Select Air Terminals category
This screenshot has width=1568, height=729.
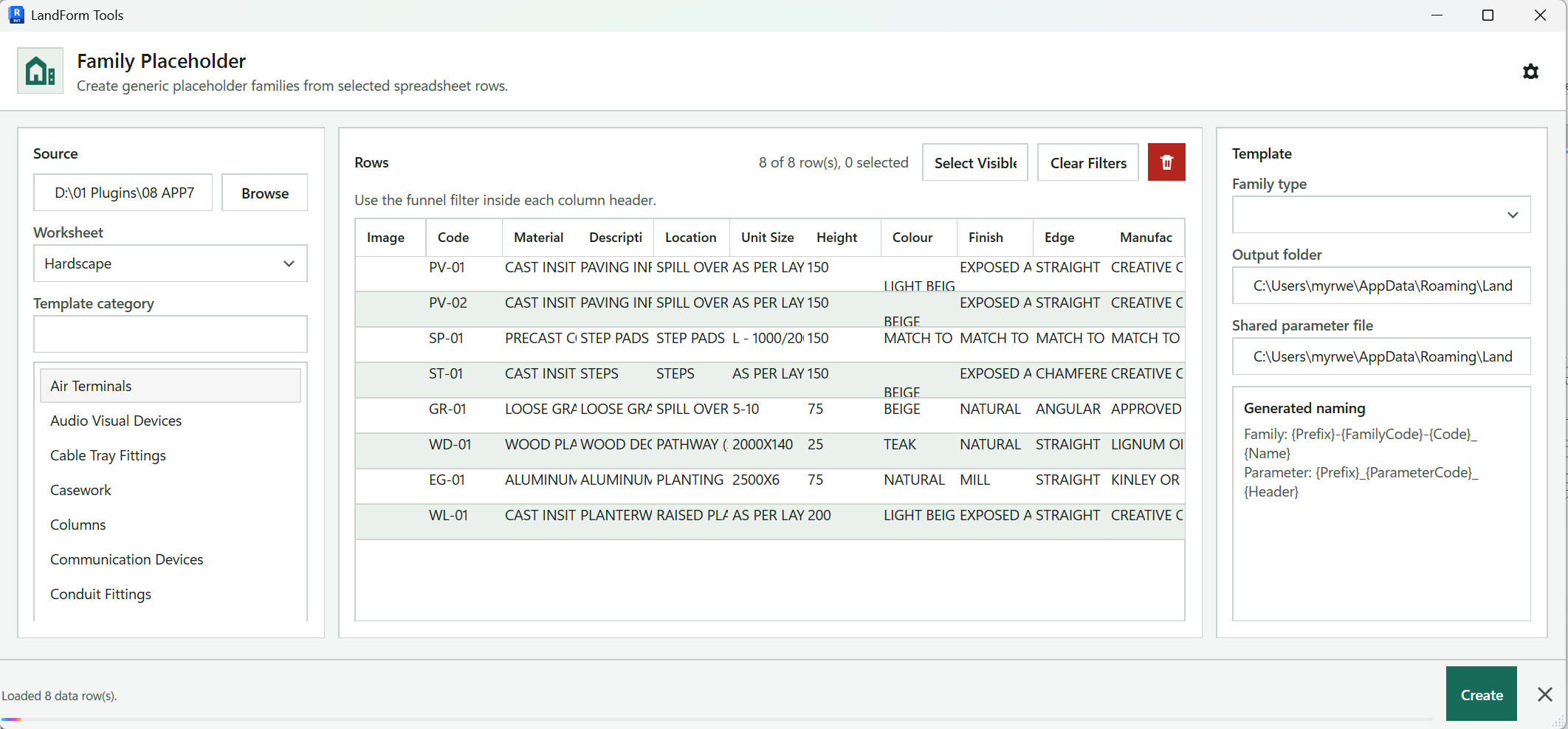[x=171, y=386]
